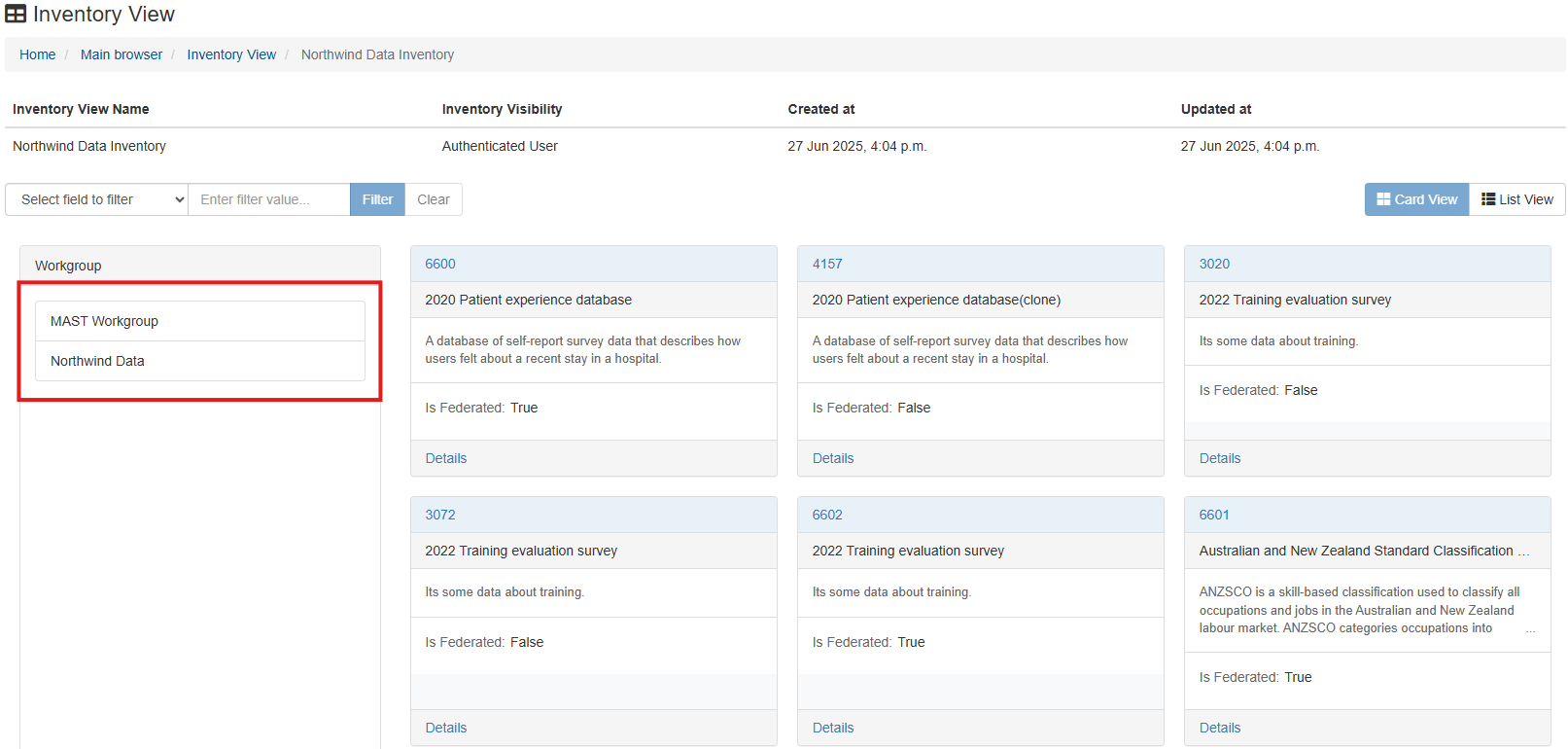Clear the current filter

[433, 199]
